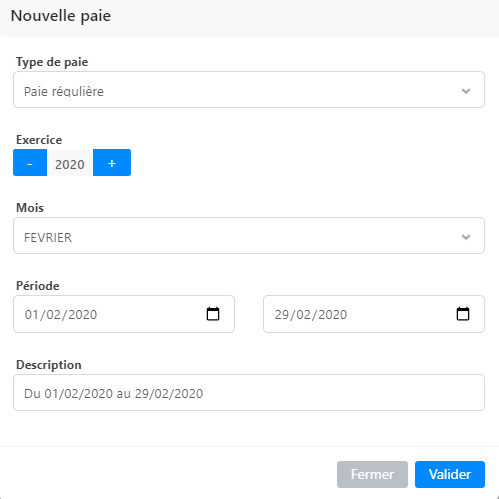Viewport: 499px width, 499px height.
Task: Click the Mois label
Action: [30, 208]
